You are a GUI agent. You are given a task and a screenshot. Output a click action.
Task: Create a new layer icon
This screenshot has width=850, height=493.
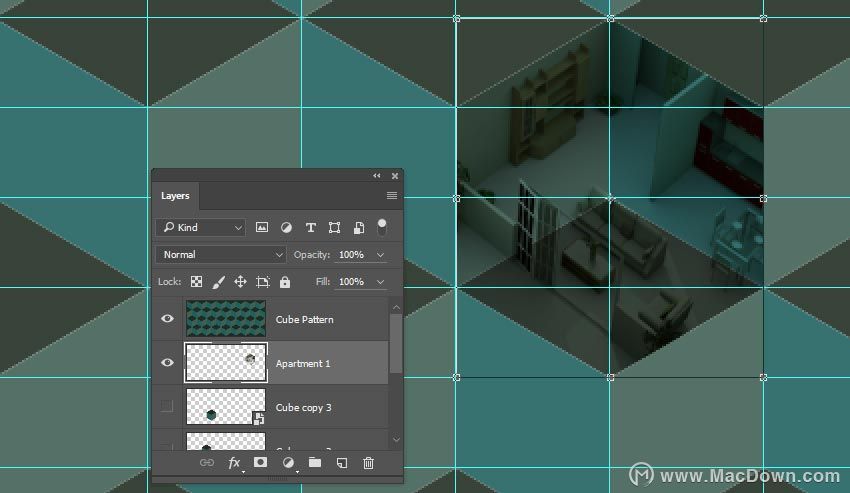pyautogui.click(x=342, y=463)
